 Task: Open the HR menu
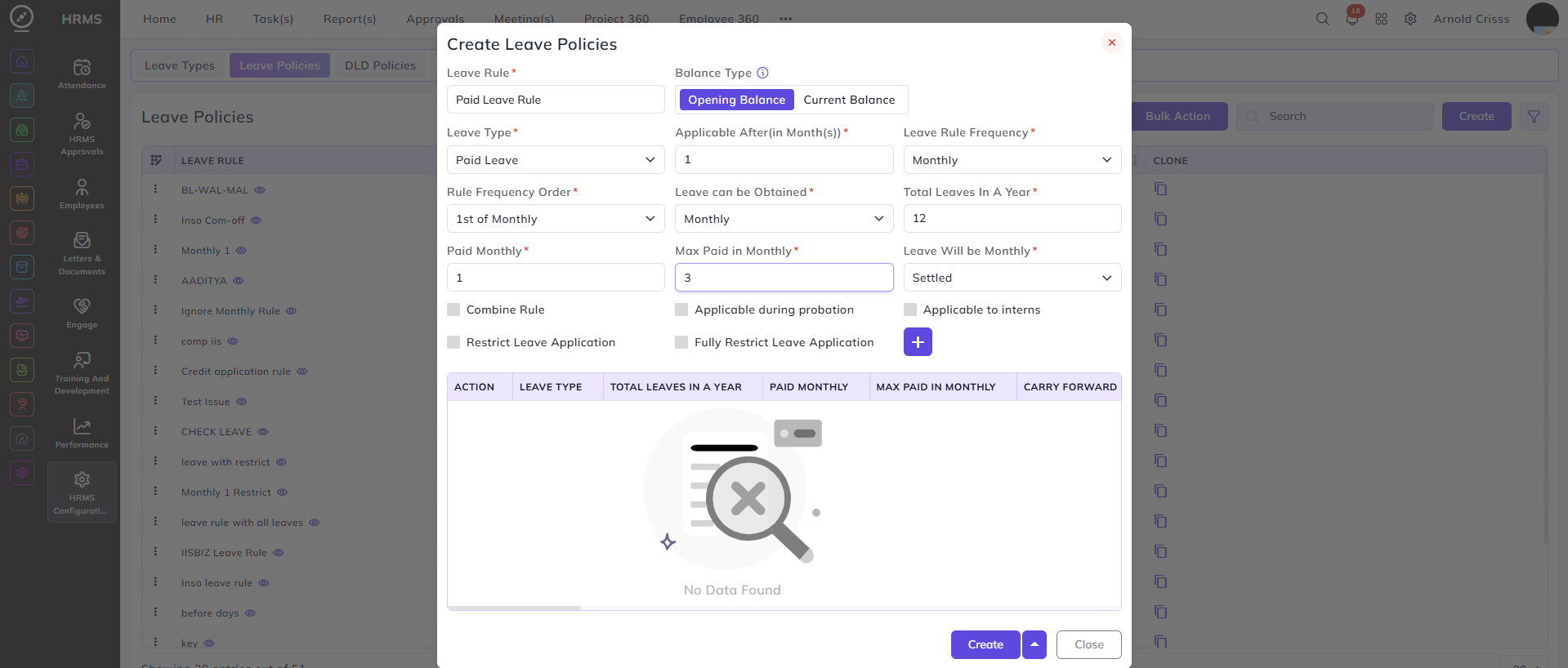coord(214,19)
